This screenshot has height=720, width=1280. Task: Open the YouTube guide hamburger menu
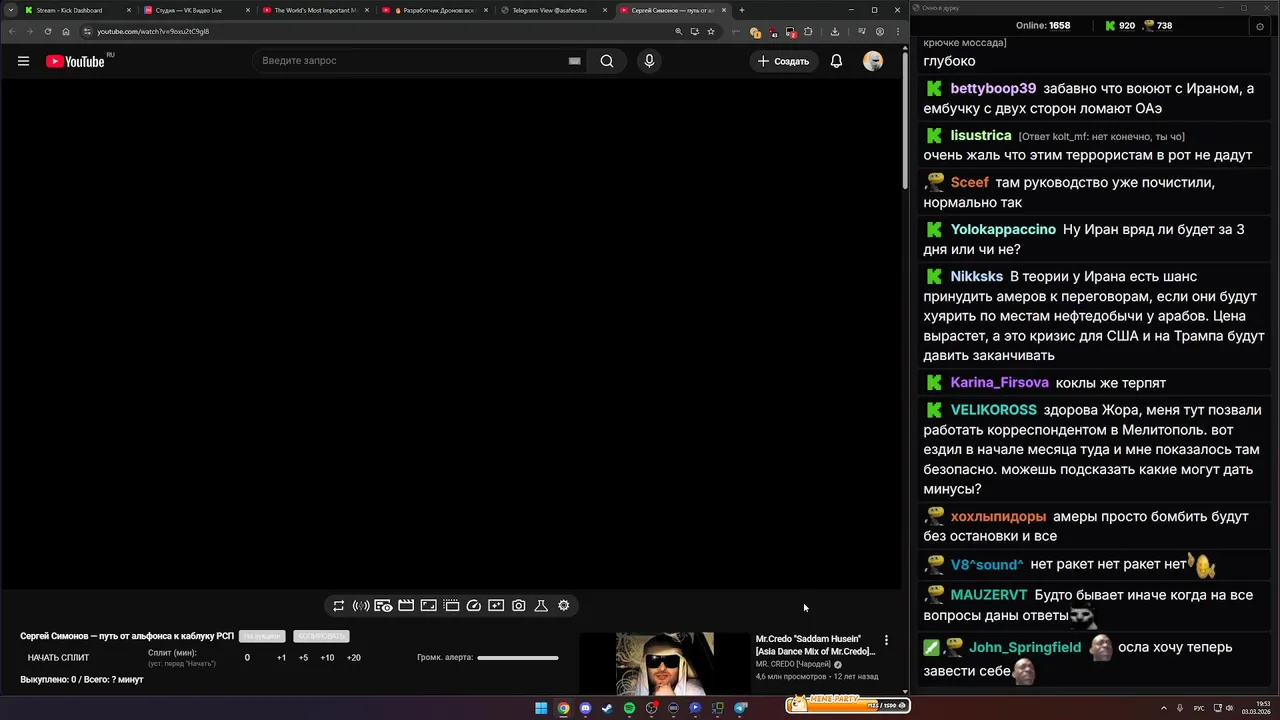tap(23, 61)
